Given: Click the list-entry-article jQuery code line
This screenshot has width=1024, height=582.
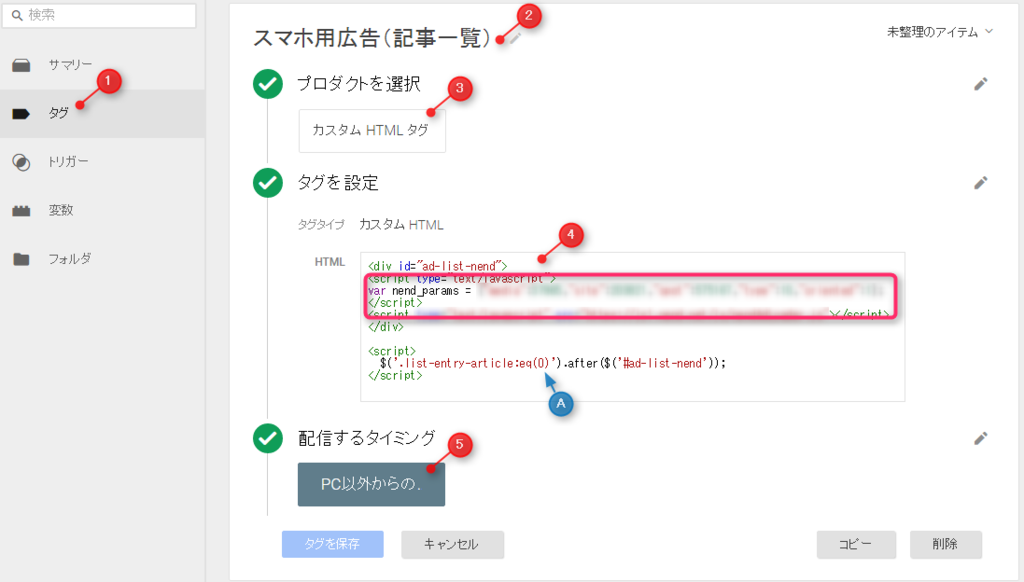Looking at the screenshot, I should coord(552,363).
